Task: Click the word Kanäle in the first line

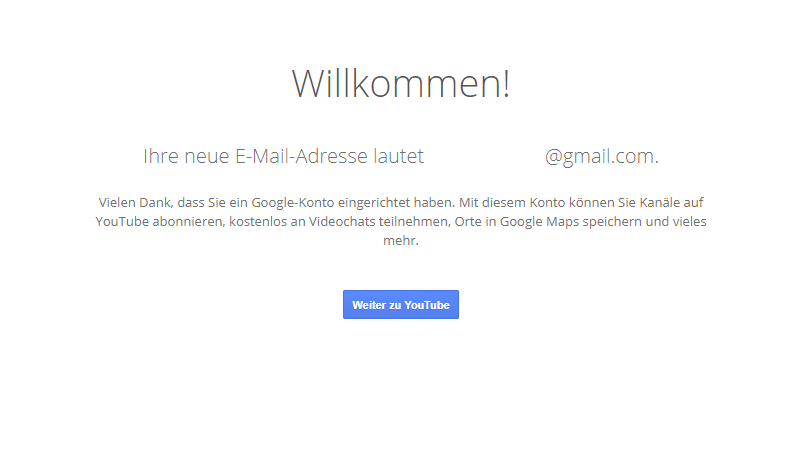Action: tap(659, 203)
